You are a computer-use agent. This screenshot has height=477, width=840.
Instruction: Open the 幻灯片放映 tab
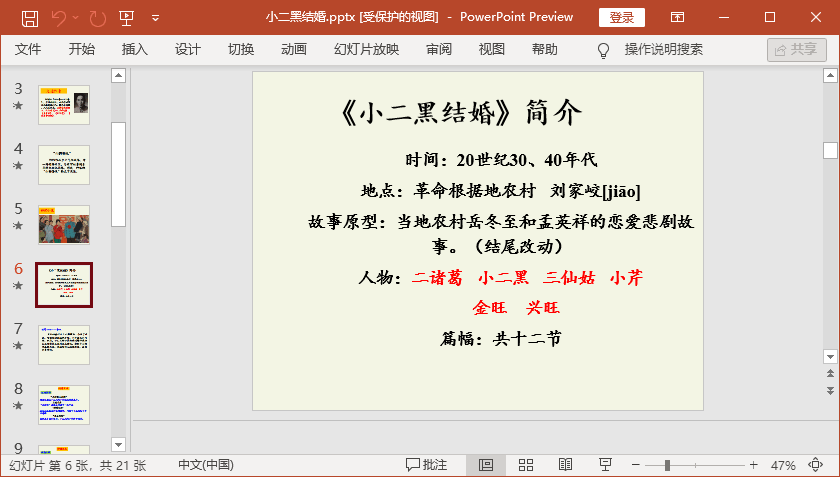point(366,49)
